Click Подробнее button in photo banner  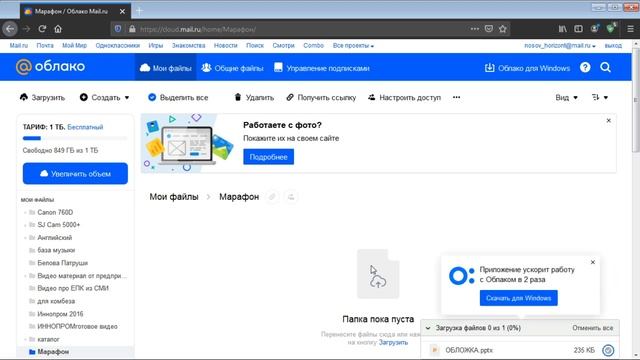[269, 157]
